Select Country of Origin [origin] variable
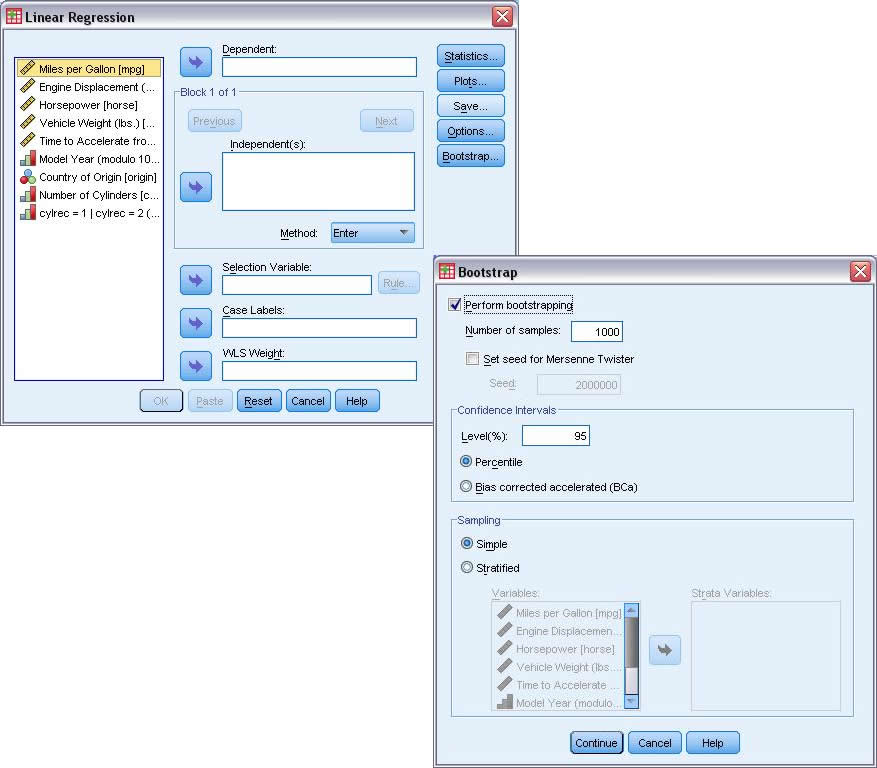The image size is (877, 768). [89, 177]
